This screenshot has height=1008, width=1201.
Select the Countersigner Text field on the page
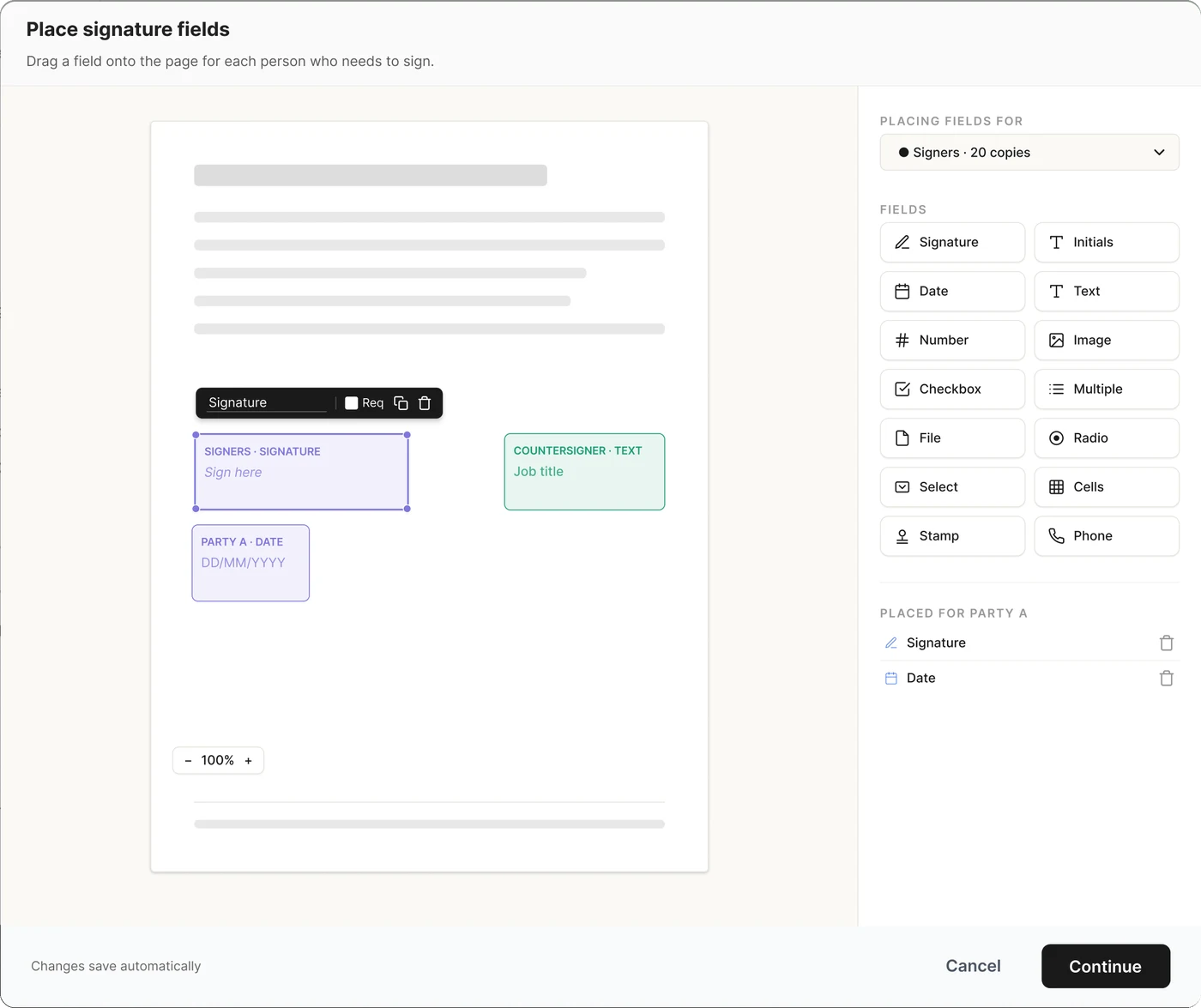coord(584,472)
